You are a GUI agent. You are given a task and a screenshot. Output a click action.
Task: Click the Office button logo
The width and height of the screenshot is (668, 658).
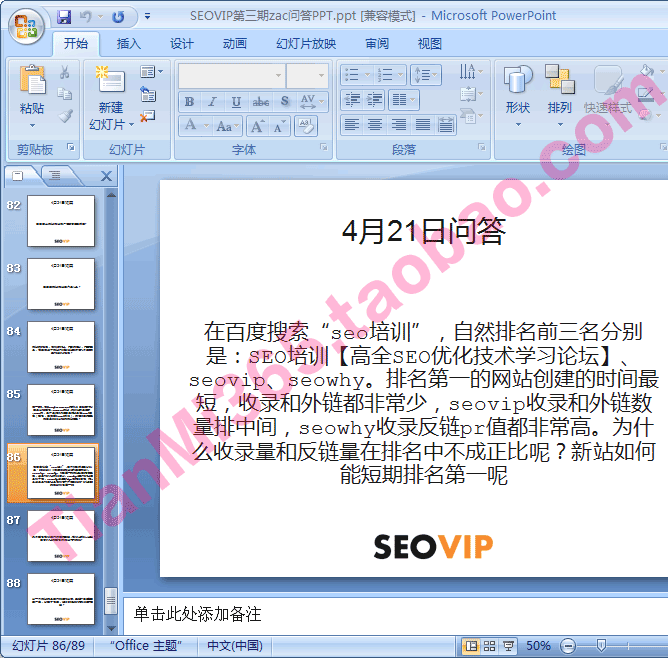point(26,26)
